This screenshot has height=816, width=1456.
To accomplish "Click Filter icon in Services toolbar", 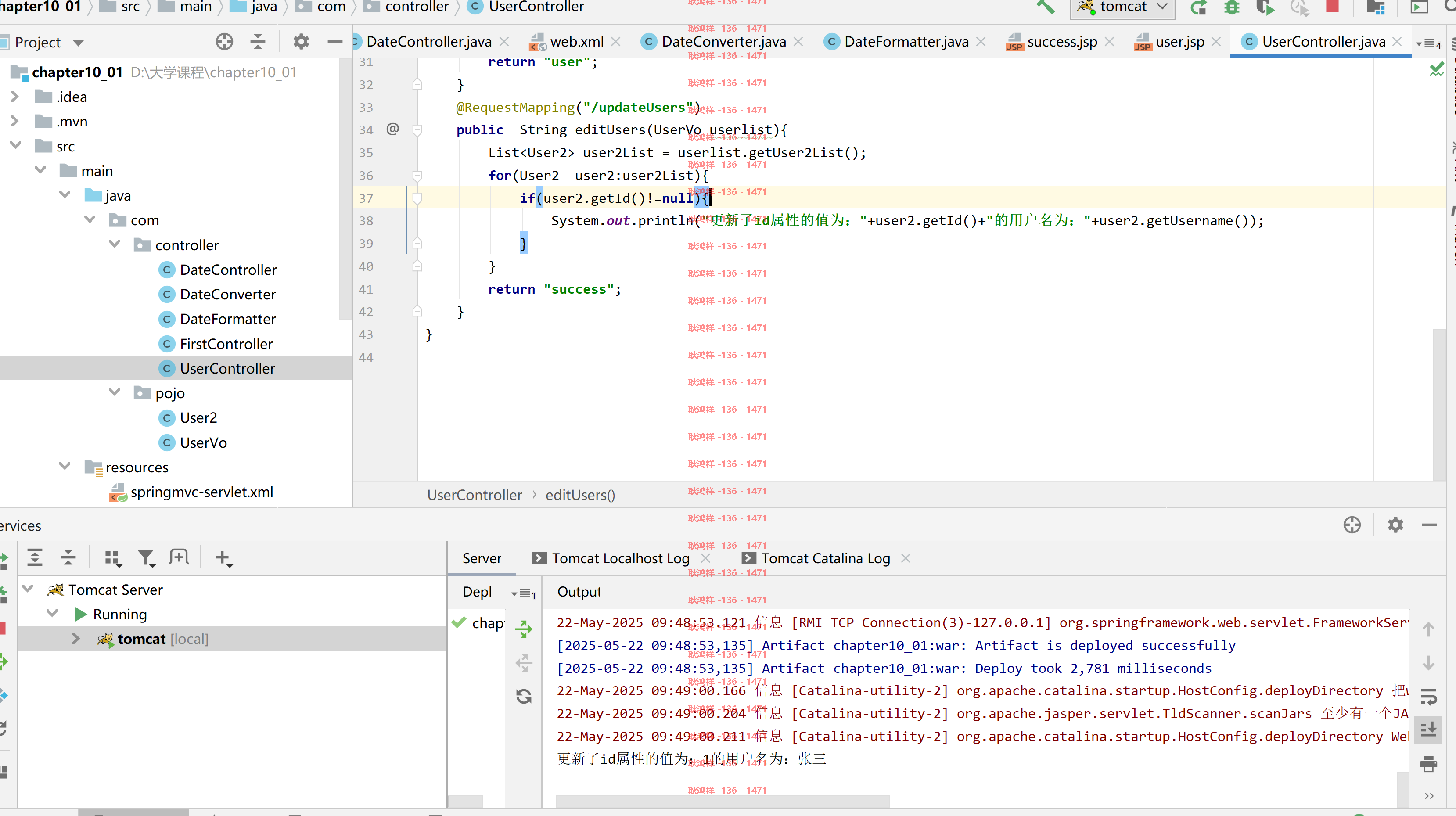I will (147, 558).
